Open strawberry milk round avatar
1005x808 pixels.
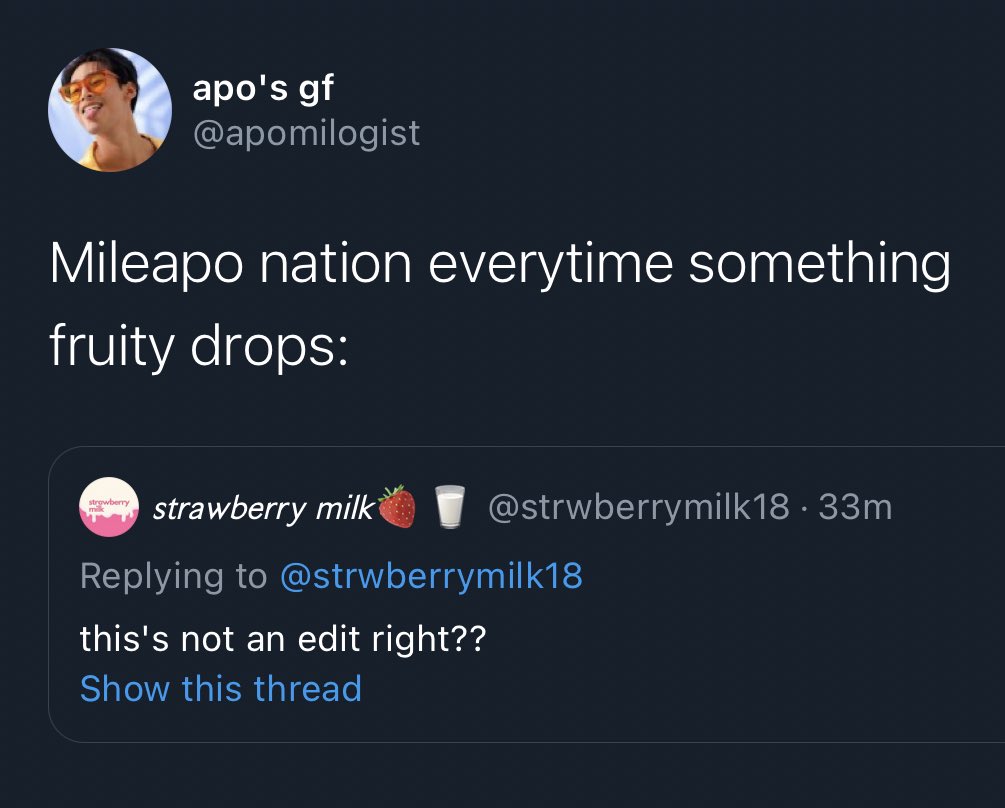[109, 507]
